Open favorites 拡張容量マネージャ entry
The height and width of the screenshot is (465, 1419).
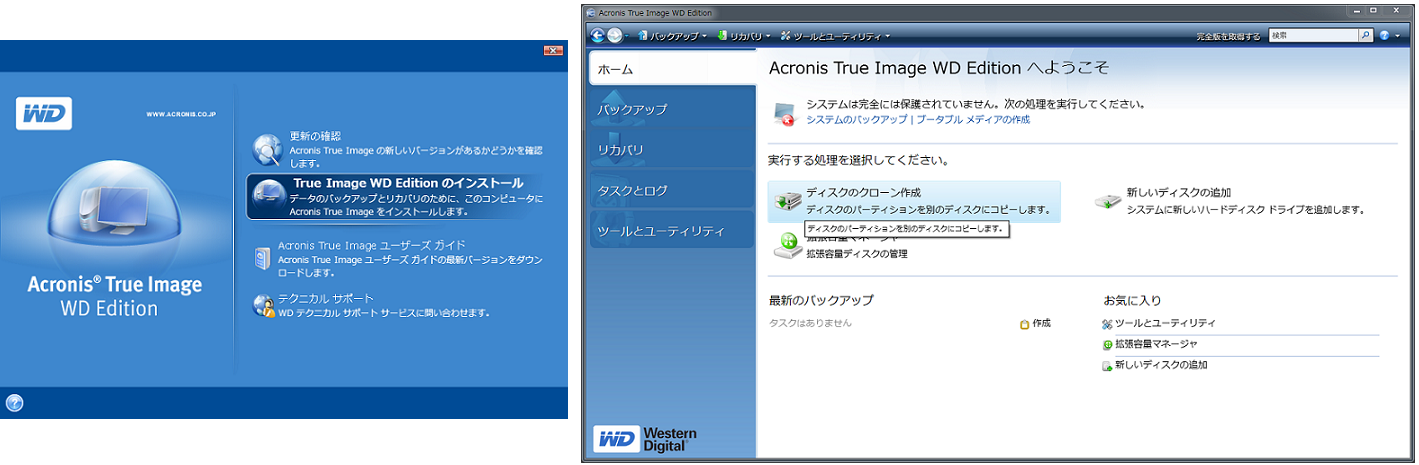click(x=1157, y=344)
